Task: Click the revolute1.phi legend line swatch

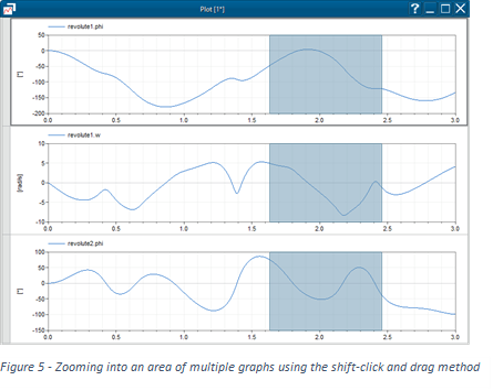Action: click(56, 27)
